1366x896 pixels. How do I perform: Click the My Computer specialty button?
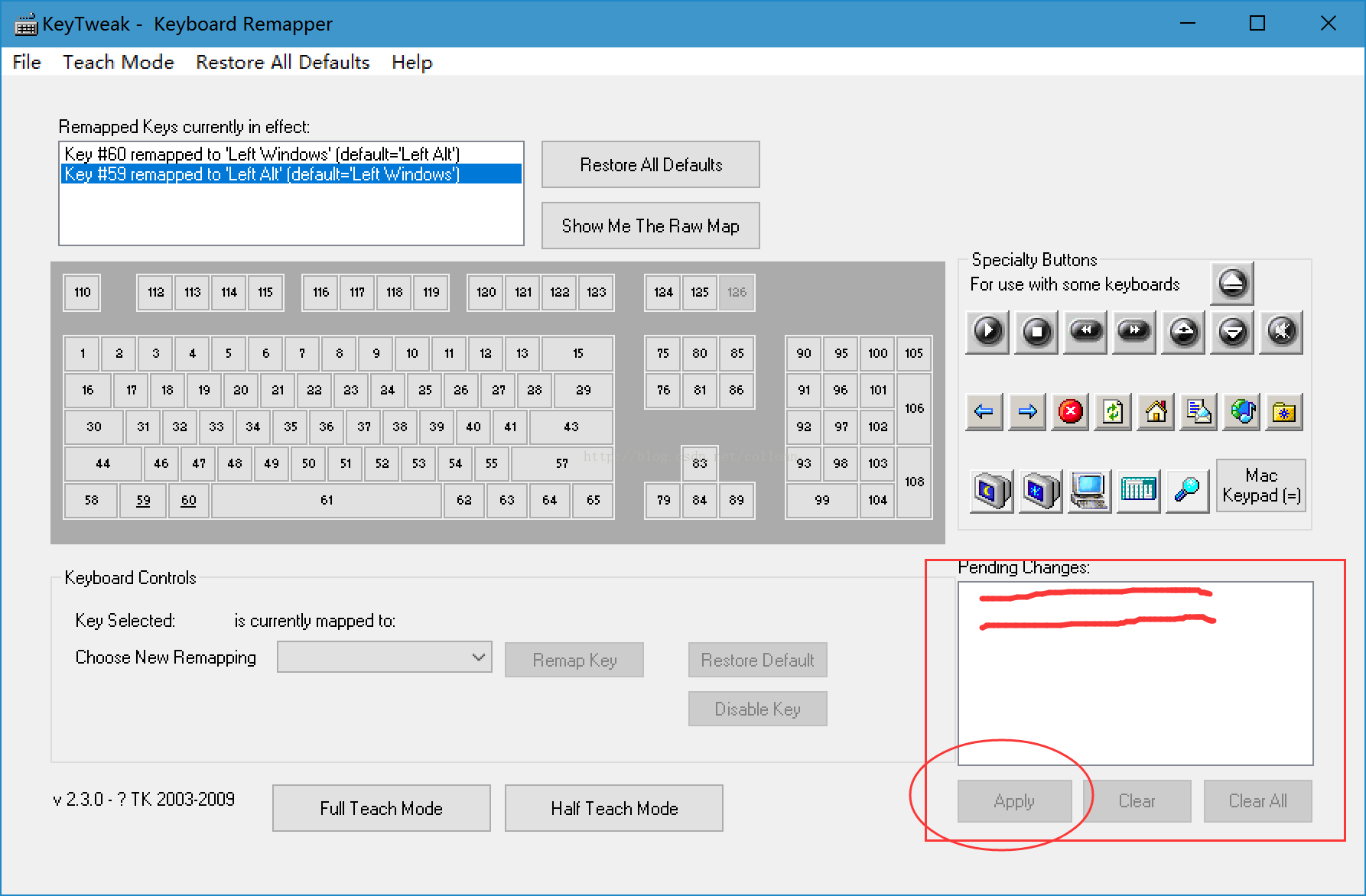tap(1090, 491)
